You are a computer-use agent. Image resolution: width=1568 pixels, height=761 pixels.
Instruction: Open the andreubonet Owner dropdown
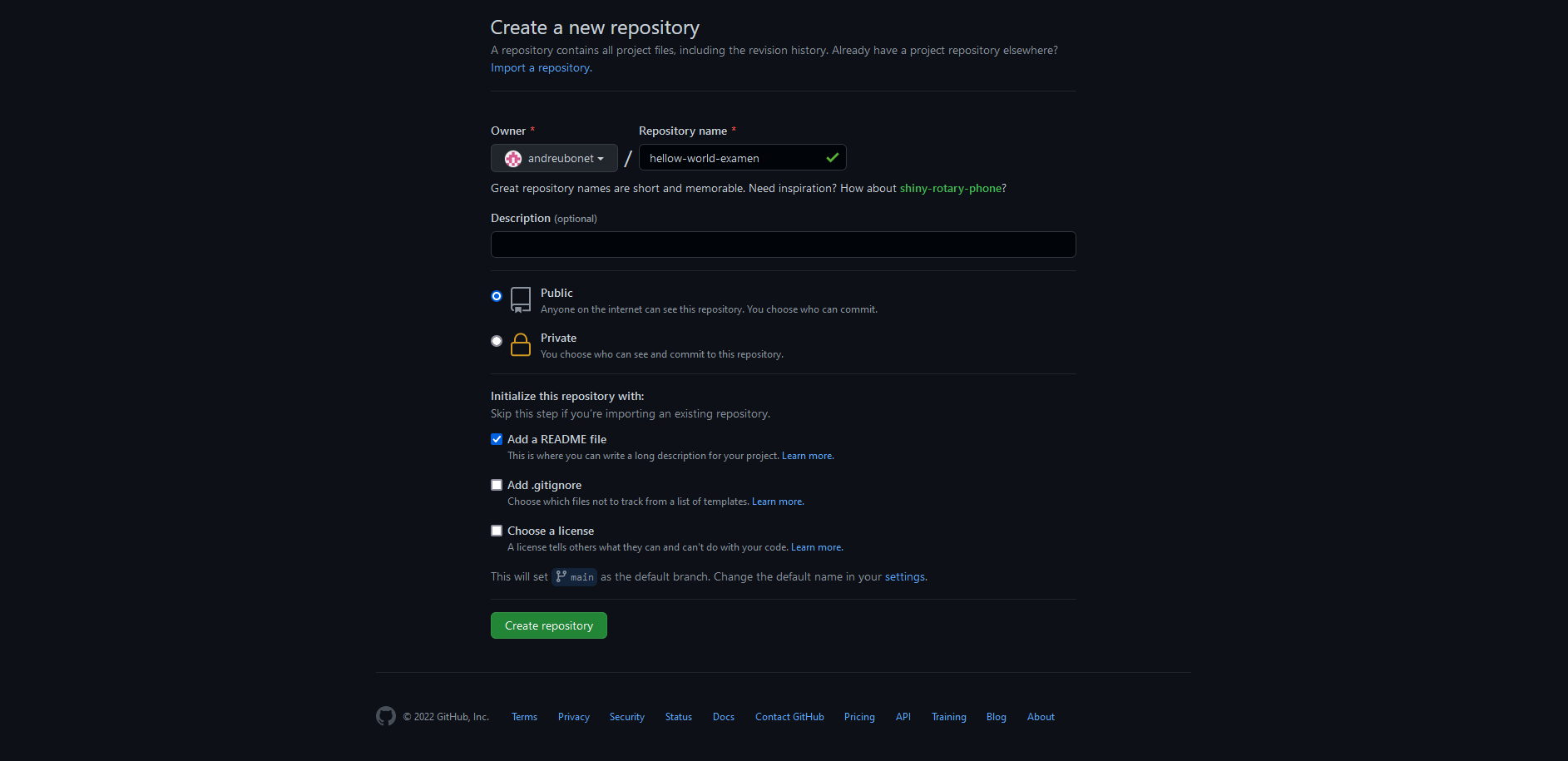click(553, 157)
